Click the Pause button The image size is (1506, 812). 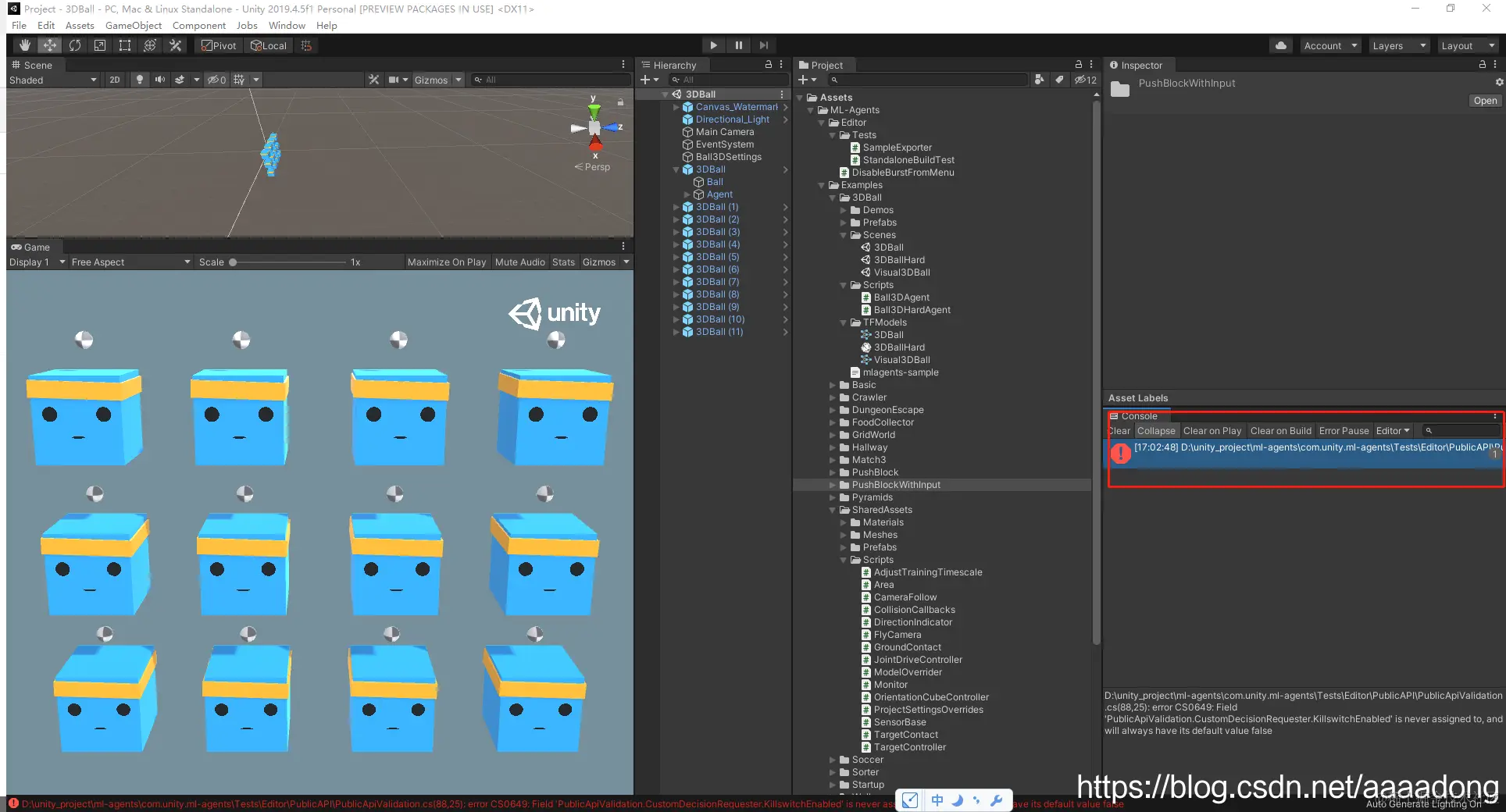[738, 45]
